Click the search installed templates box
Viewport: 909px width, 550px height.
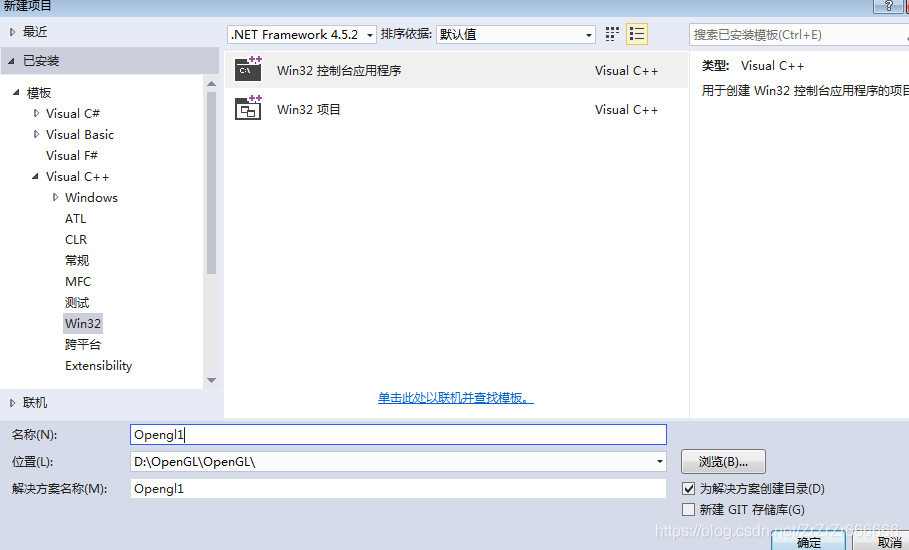[x=798, y=34]
